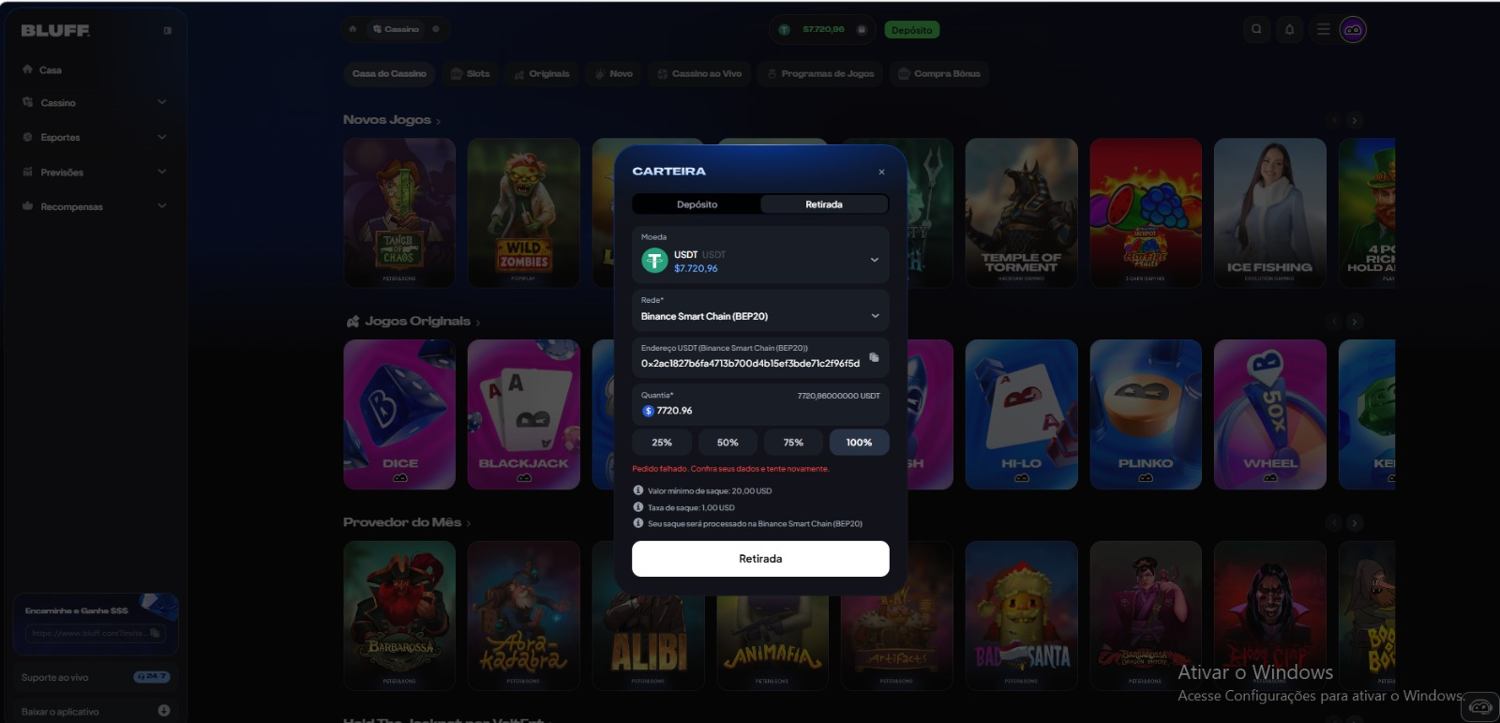Viewport: 1500px width, 723px height.
Task: Open Suporte ao vivo support
Action: (94, 677)
